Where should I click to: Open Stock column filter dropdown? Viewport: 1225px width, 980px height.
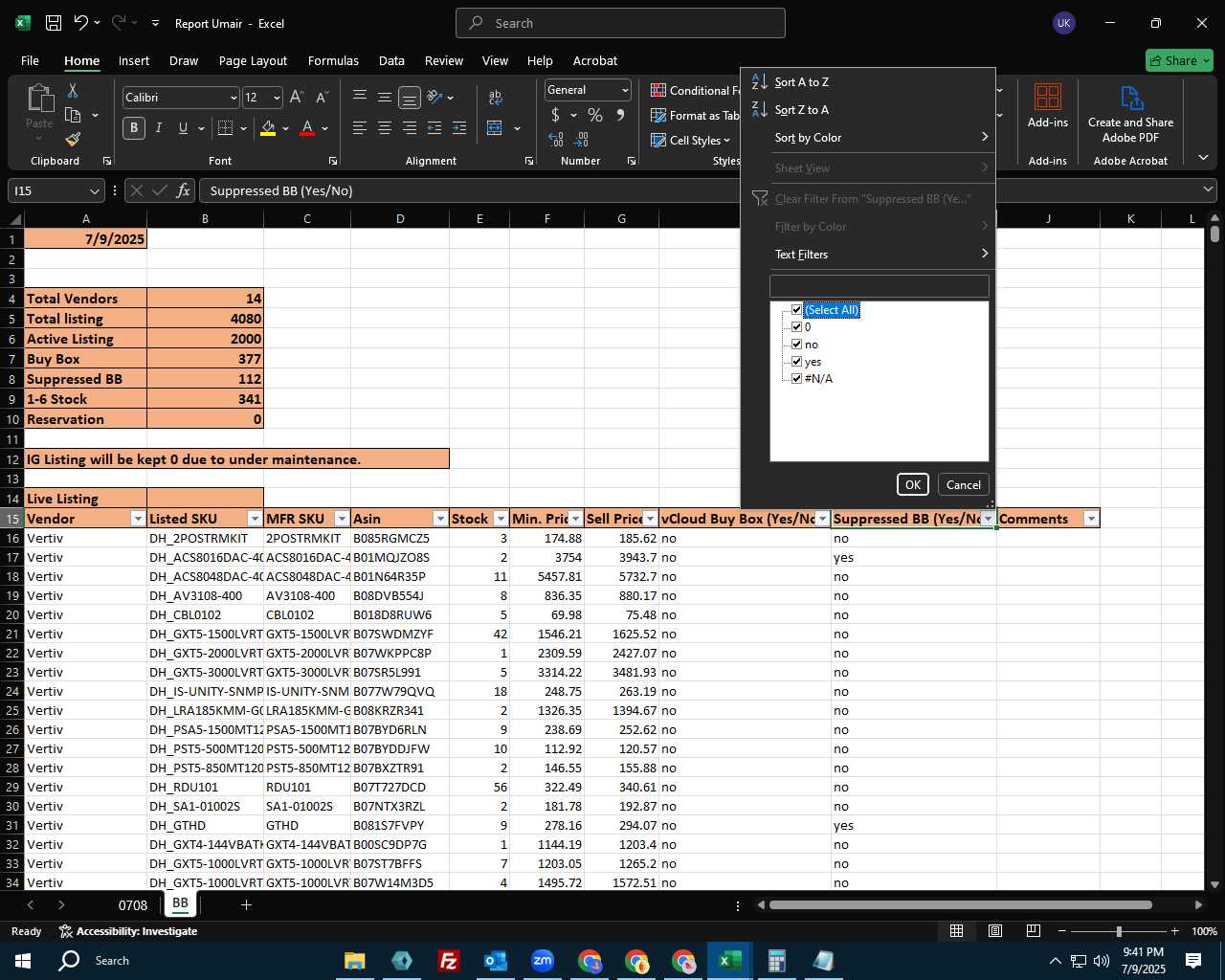coord(501,519)
